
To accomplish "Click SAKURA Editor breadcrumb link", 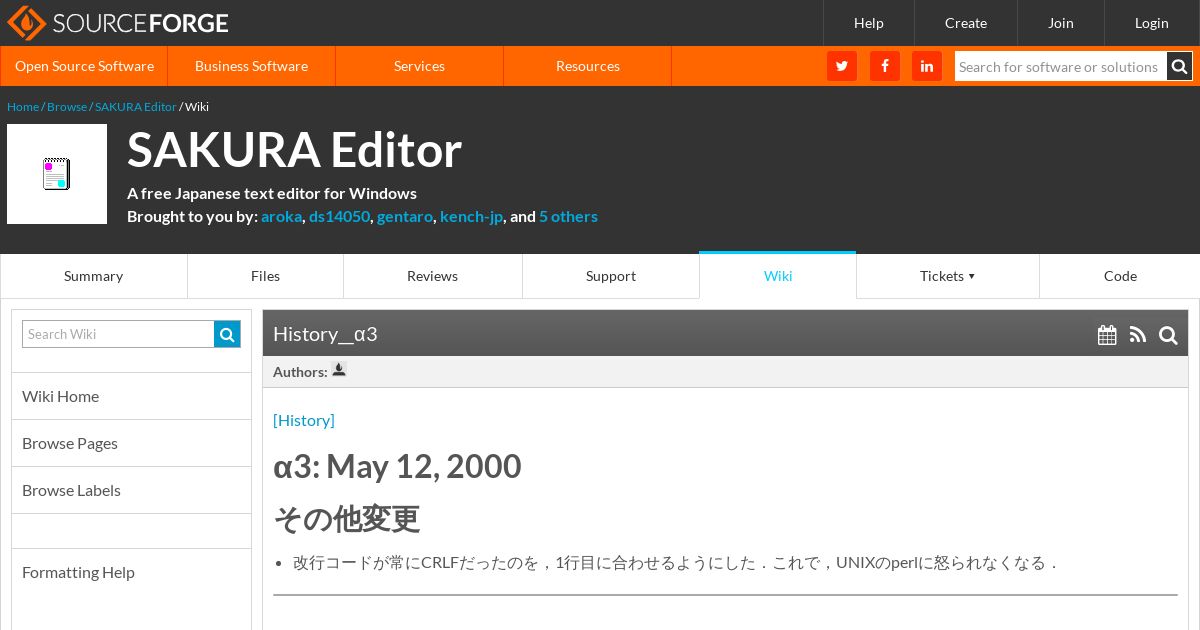I will click(x=136, y=107).
